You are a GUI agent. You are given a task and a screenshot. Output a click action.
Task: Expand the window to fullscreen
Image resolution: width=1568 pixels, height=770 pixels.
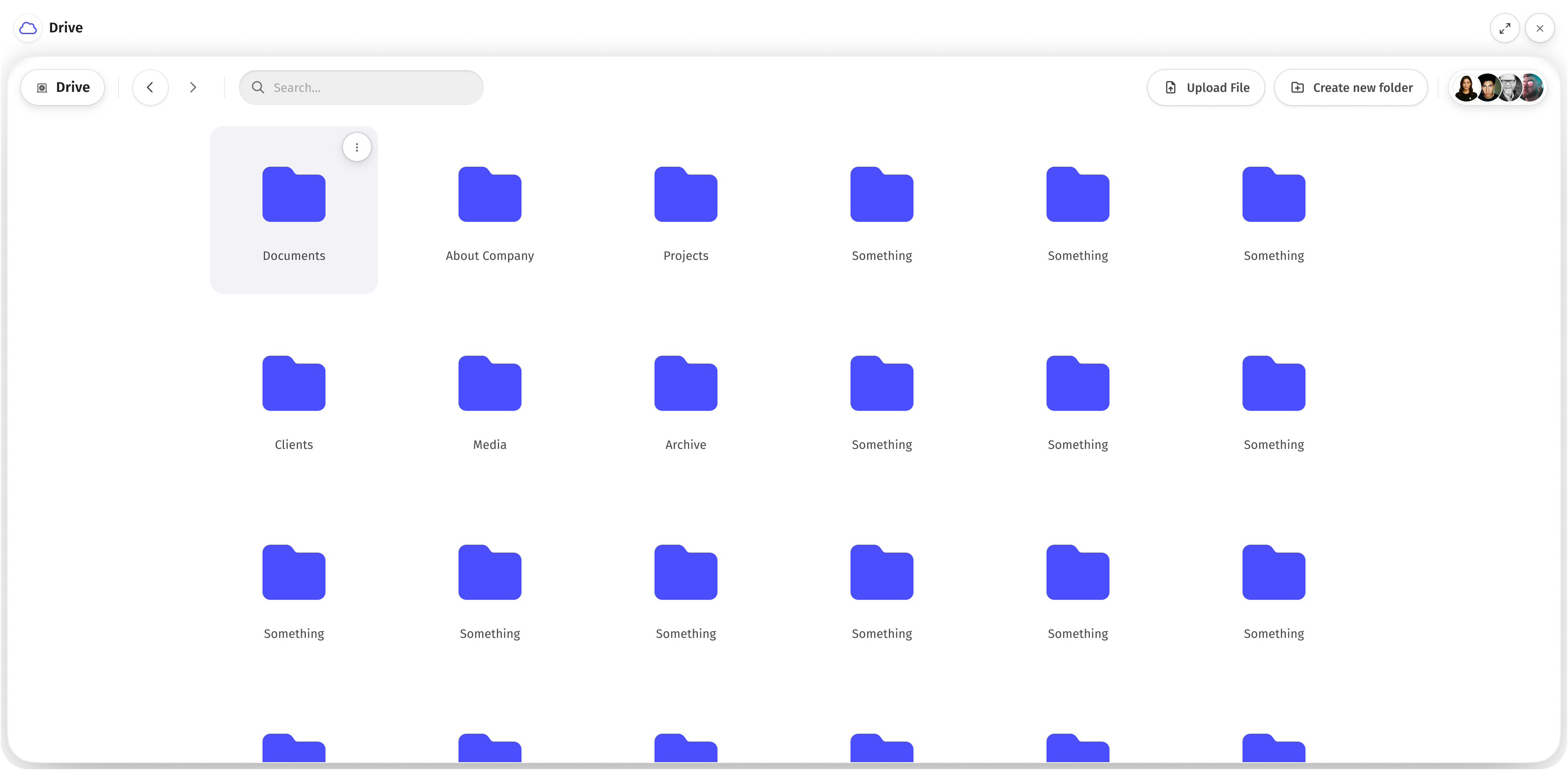[1505, 28]
